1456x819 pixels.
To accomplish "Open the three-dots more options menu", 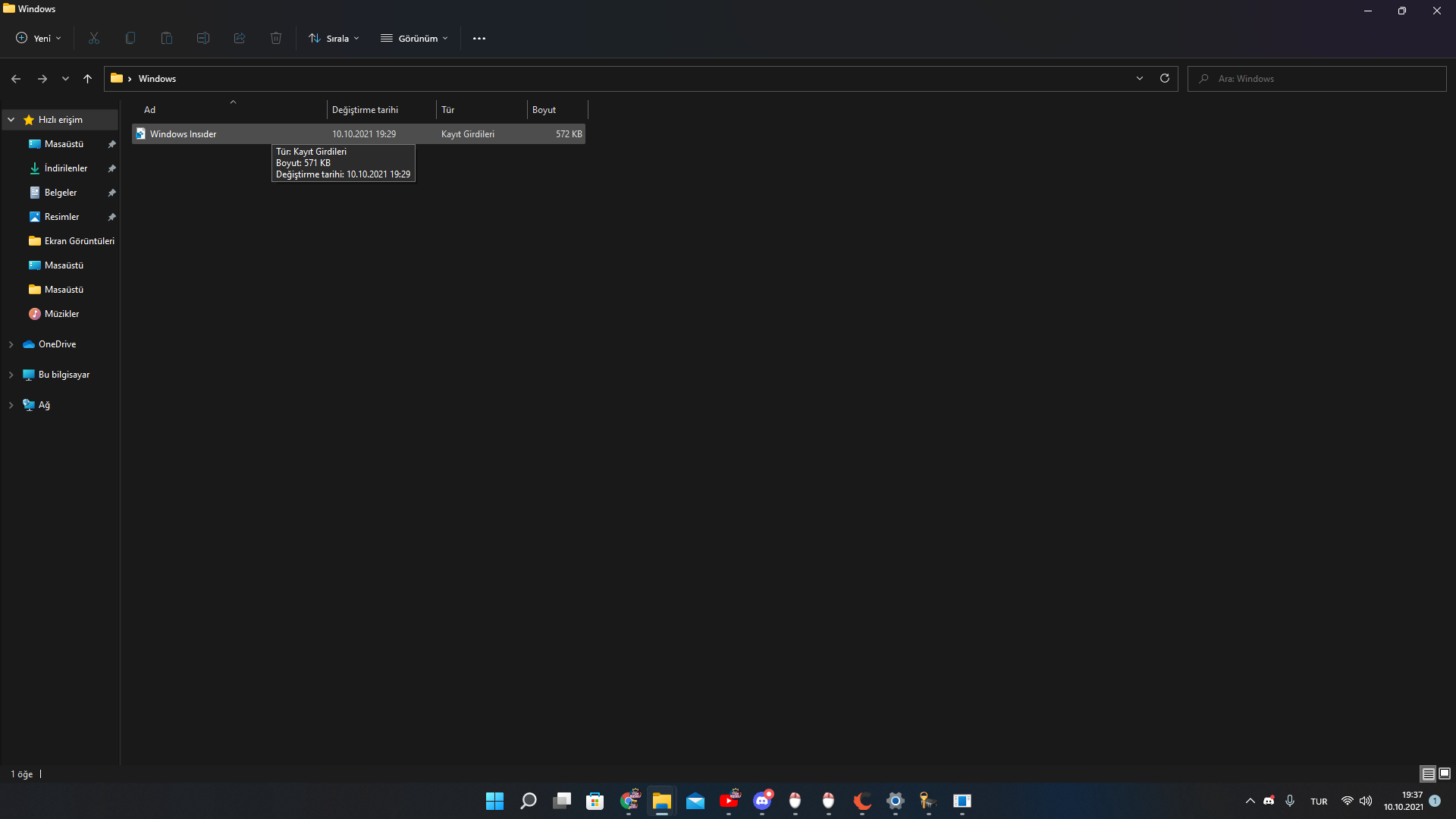I will coord(479,38).
